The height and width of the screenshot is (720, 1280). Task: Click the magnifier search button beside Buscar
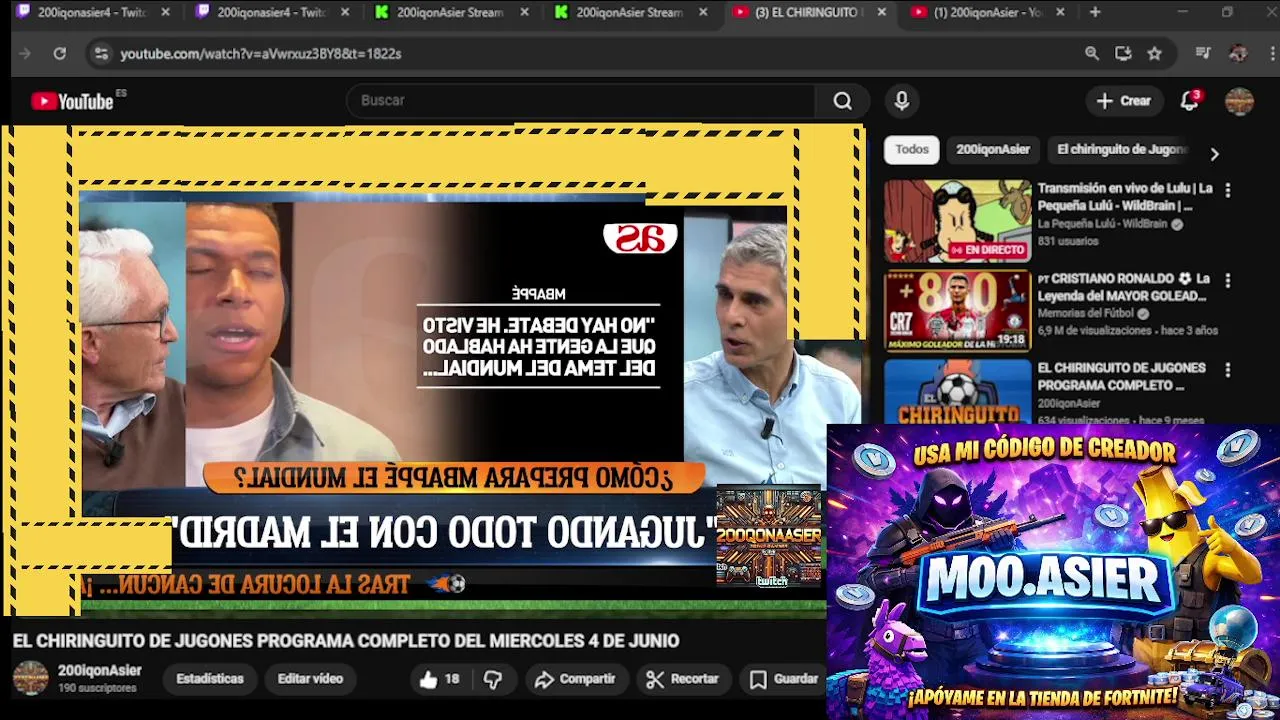pyautogui.click(x=843, y=101)
